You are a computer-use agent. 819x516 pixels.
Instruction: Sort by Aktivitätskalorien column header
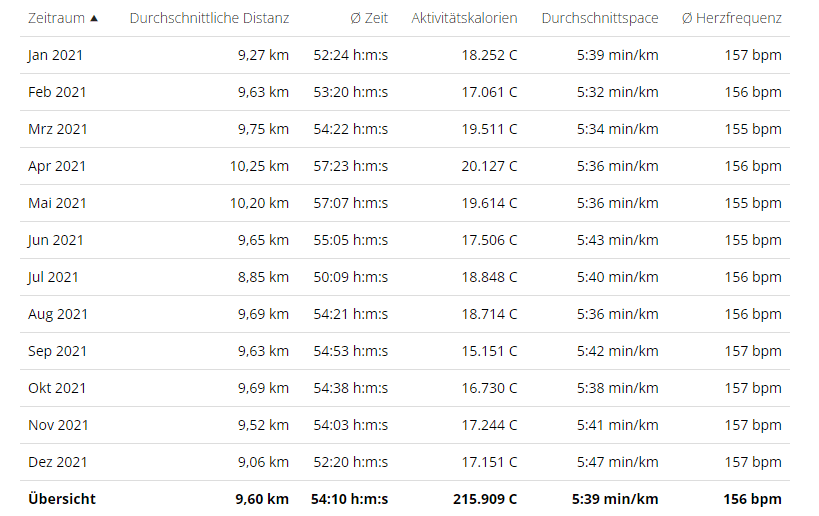pos(464,18)
